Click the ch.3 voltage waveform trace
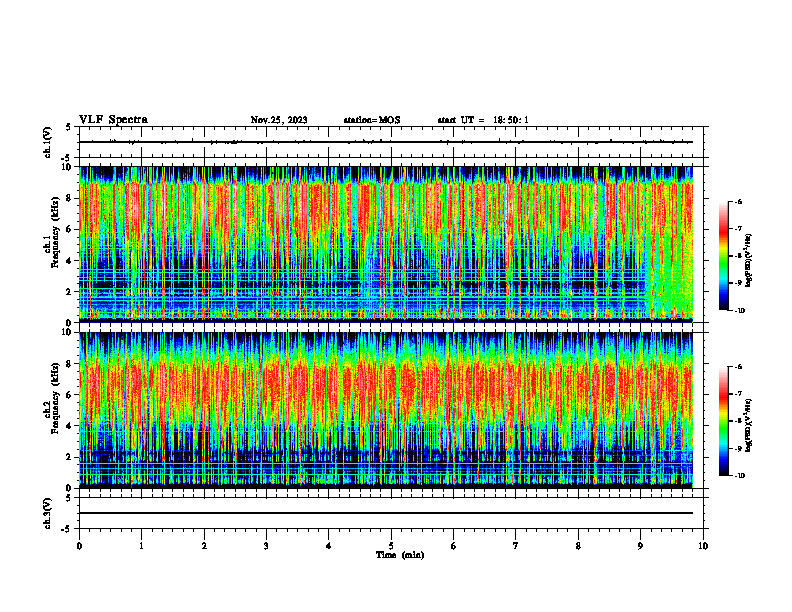 pyautogui.click(x=386, y=513)
